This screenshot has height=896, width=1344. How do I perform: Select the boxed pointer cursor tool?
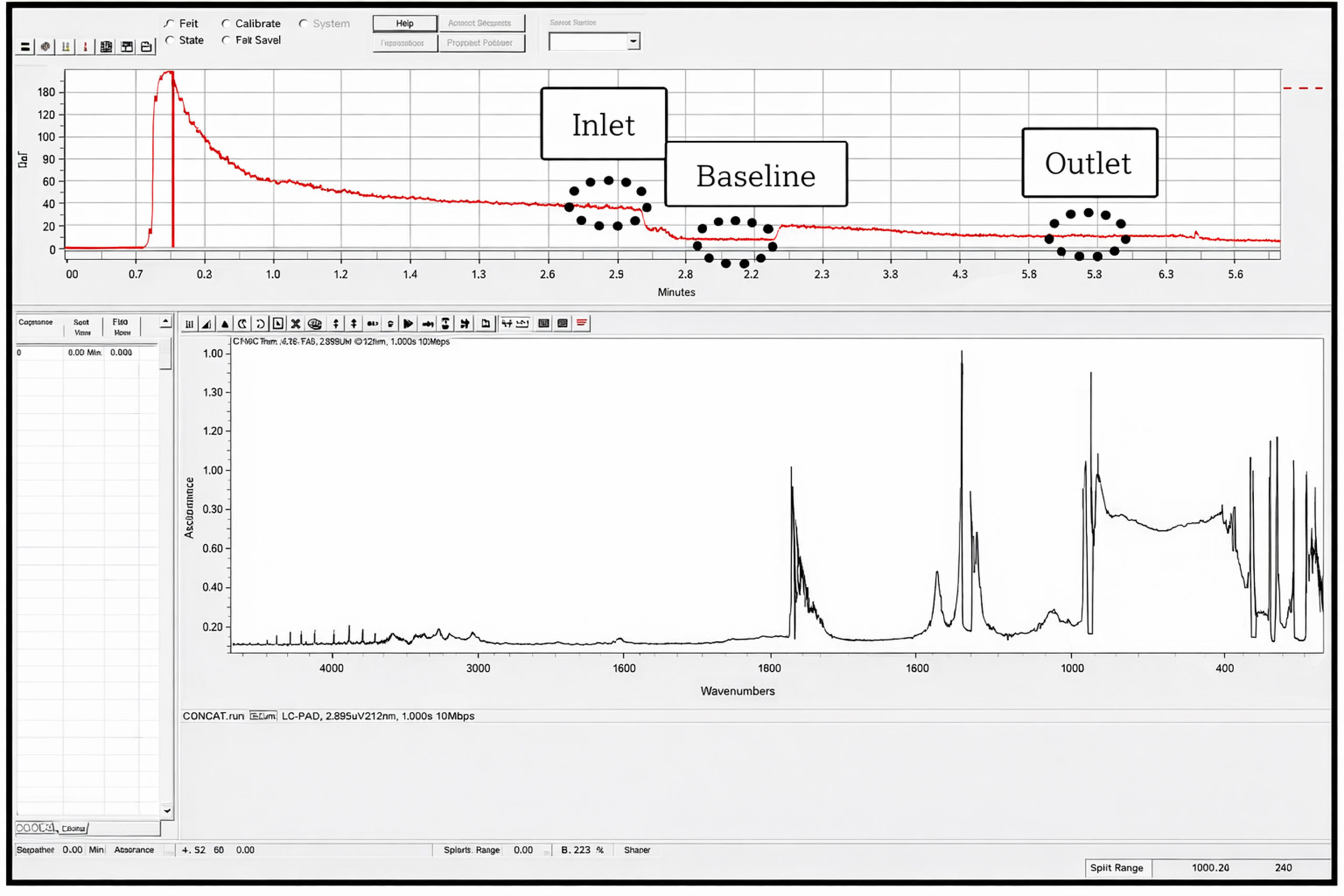click(x=278, y=324)
